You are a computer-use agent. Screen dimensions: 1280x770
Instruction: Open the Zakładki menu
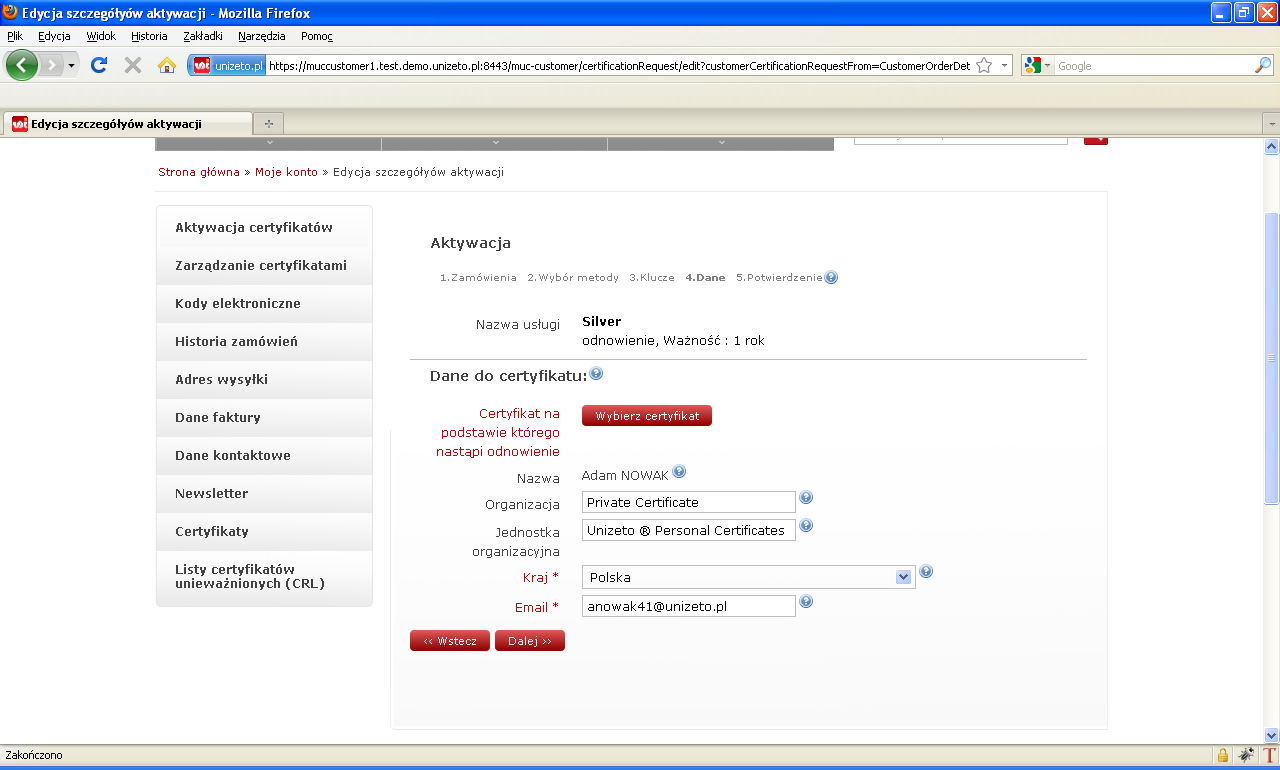tap(203, 36)
